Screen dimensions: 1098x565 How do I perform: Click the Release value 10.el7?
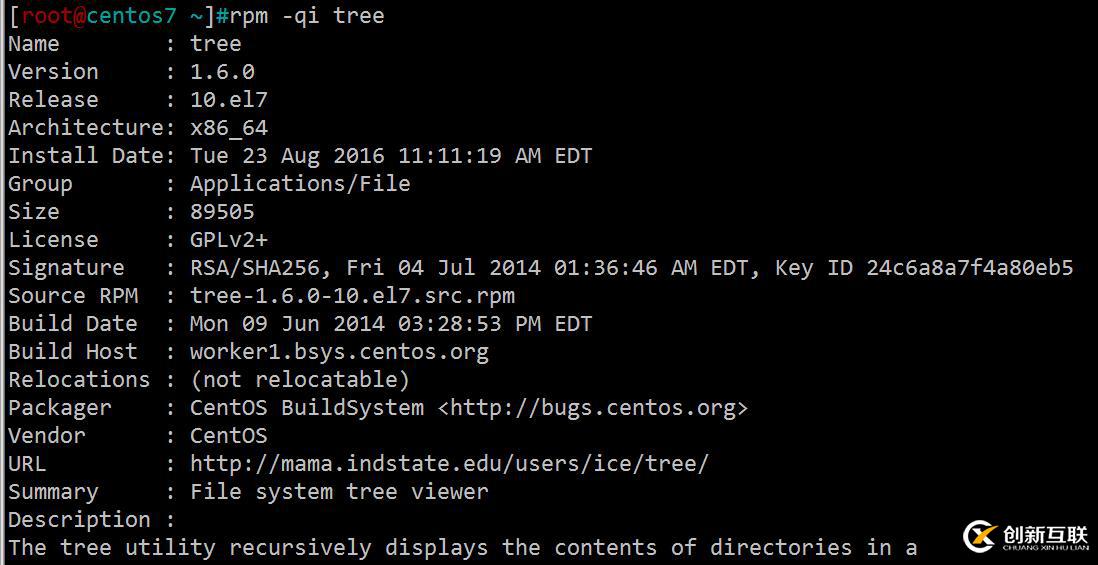(x=229, y=99)
